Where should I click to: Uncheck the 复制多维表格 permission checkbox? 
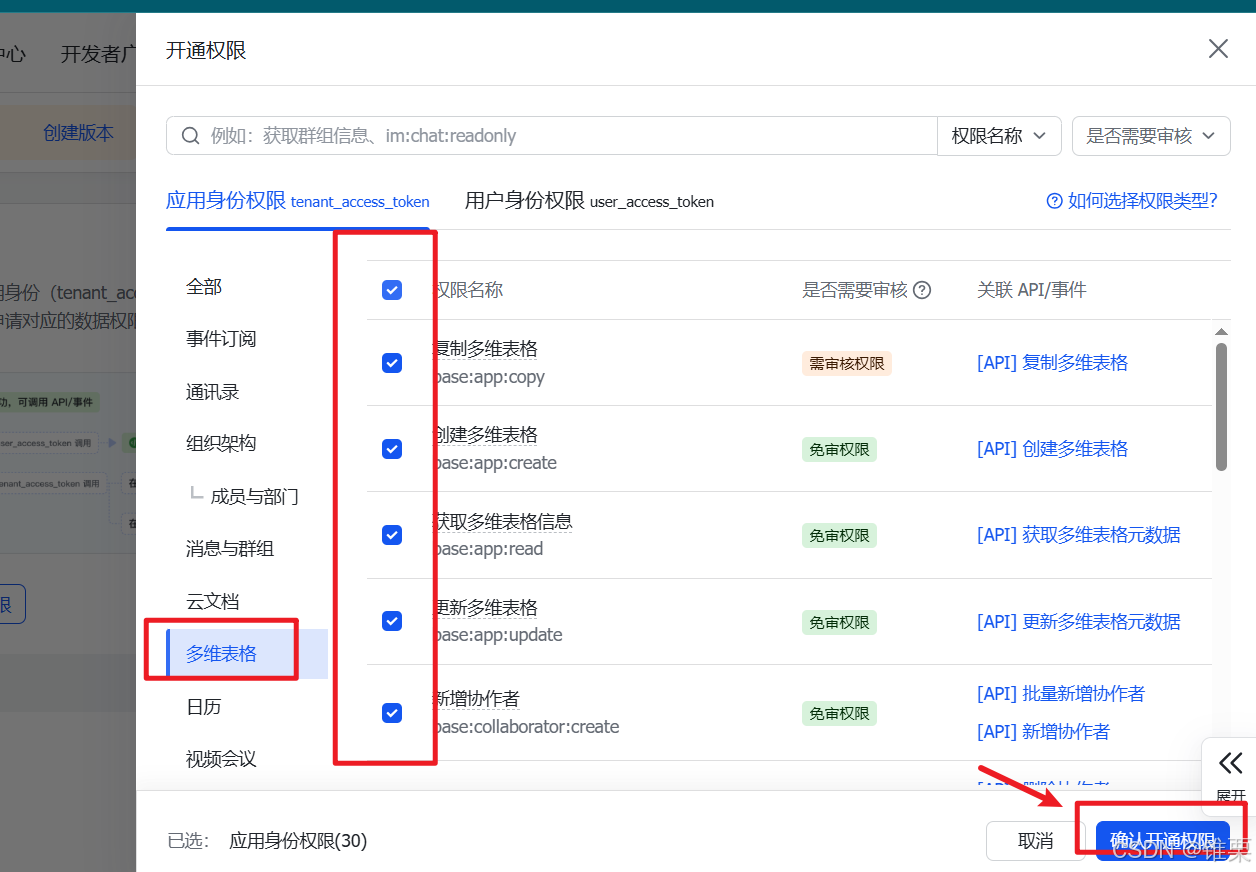[392, 363]
